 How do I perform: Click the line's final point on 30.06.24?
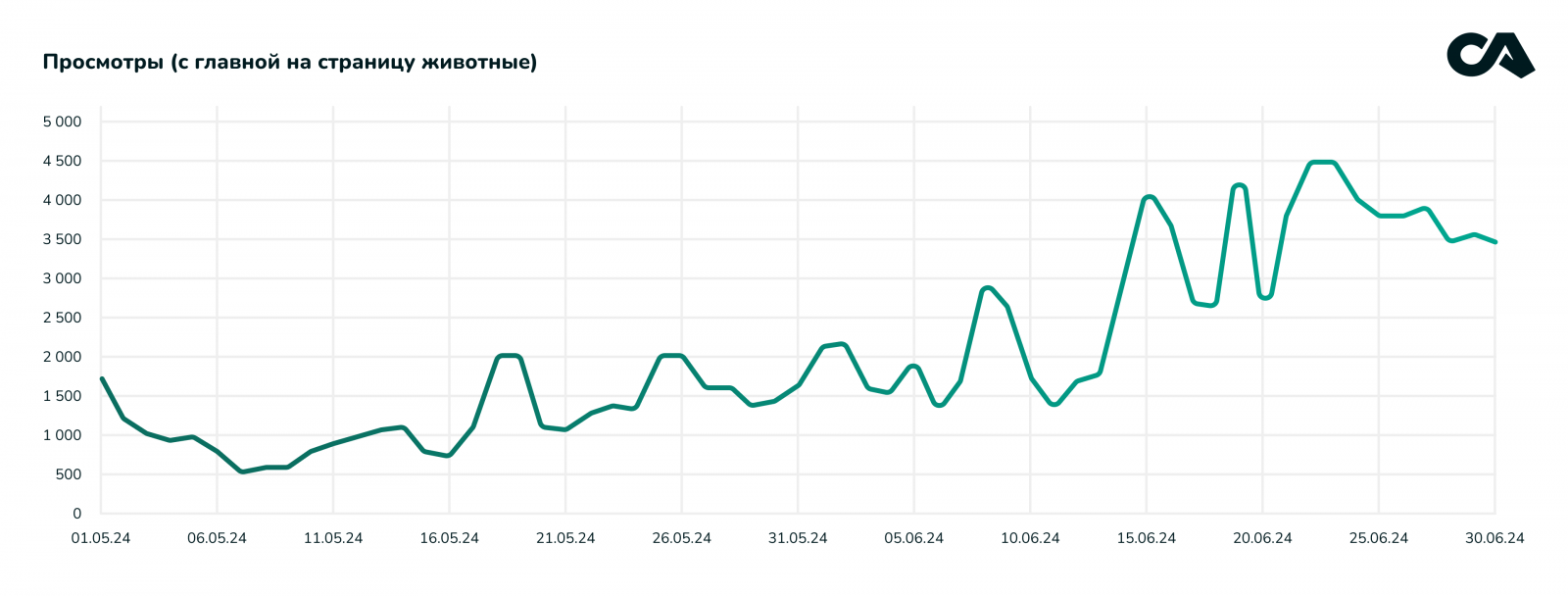(1494, 241)
